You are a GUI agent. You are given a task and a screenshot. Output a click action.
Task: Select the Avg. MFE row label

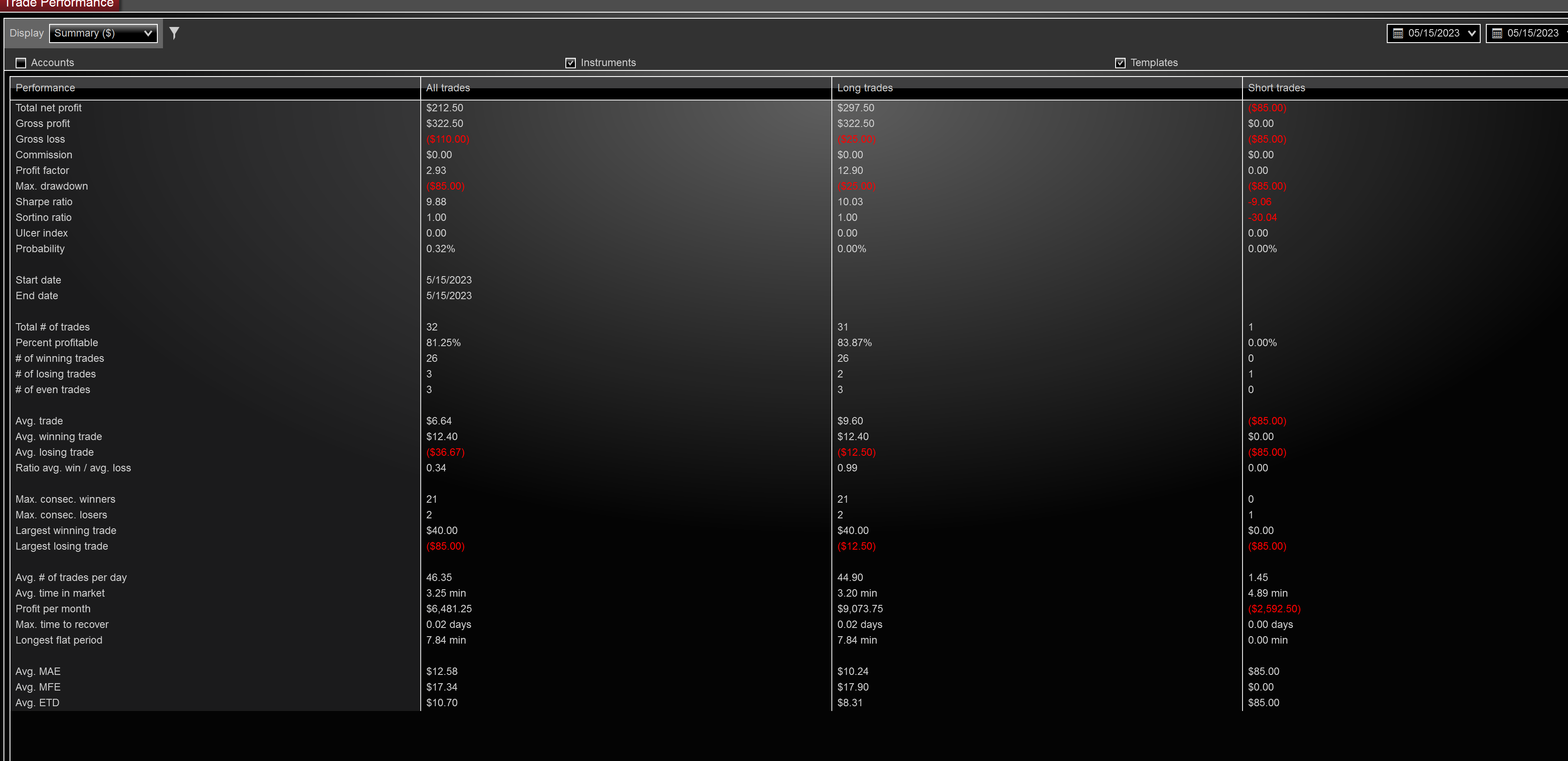coord(38,687)
